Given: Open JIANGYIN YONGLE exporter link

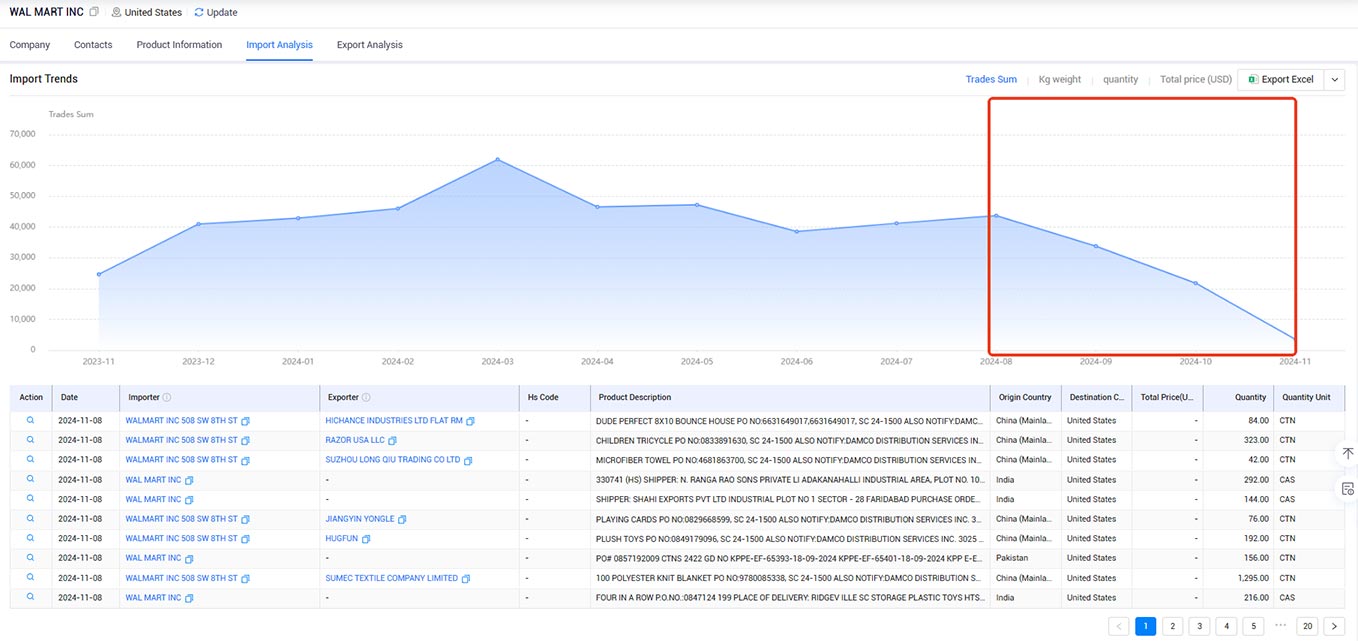Looking at the screenshot, I should tap(360, 519).
